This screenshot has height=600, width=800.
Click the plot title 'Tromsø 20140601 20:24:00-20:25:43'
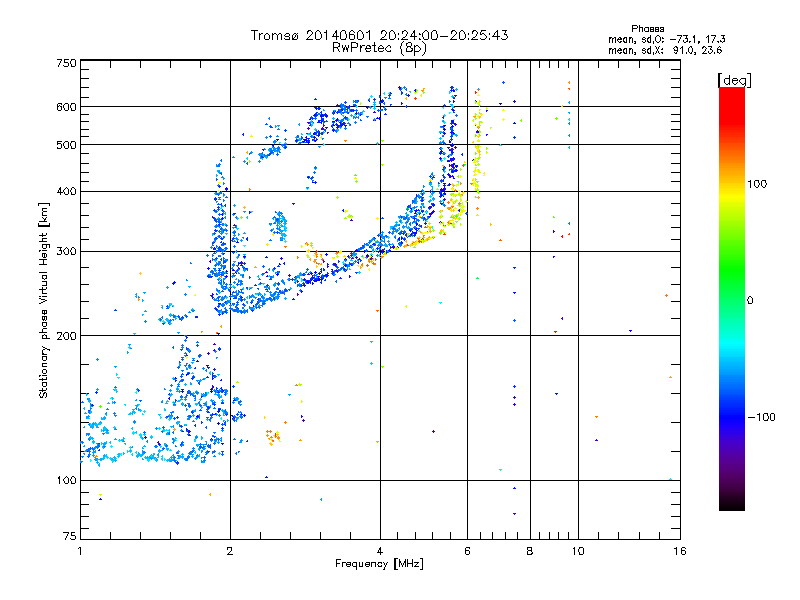(379, 35)
